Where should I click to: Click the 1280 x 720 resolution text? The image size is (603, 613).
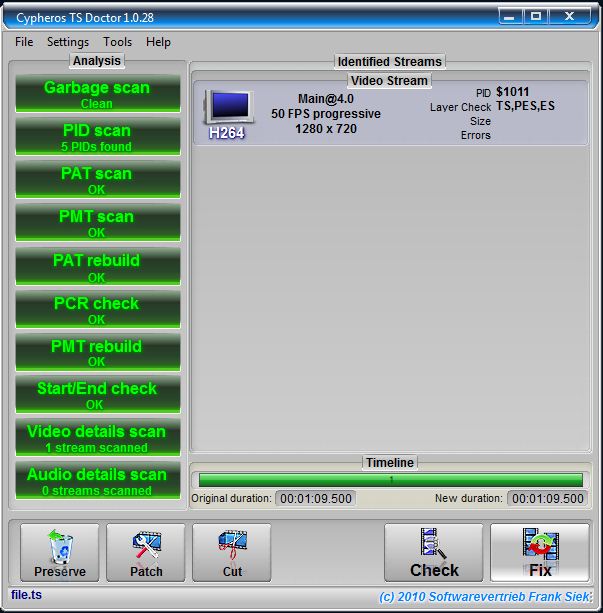[326, 129]
